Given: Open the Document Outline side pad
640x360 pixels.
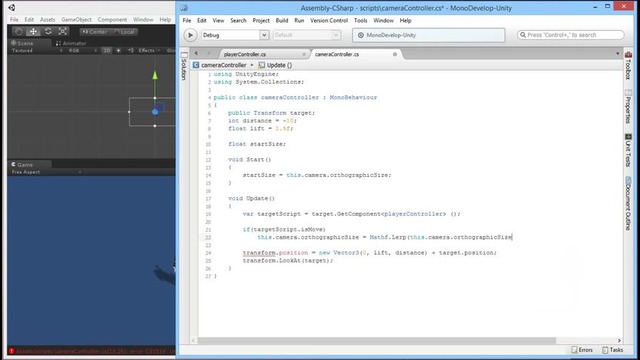Looking at the screenshot, I should pos(628,204).
